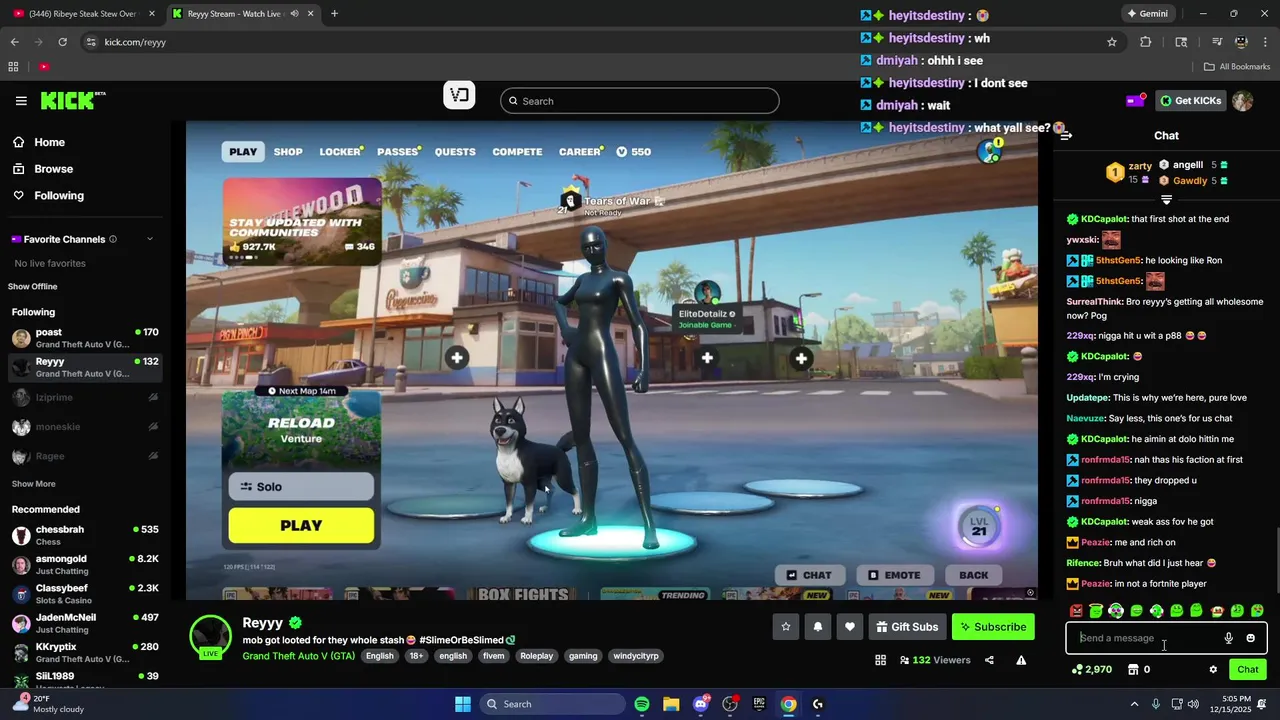The width and height of the screenshot is (1280, 720).
Task: Unfollow using the heart icon
Action: coord(850,627)
